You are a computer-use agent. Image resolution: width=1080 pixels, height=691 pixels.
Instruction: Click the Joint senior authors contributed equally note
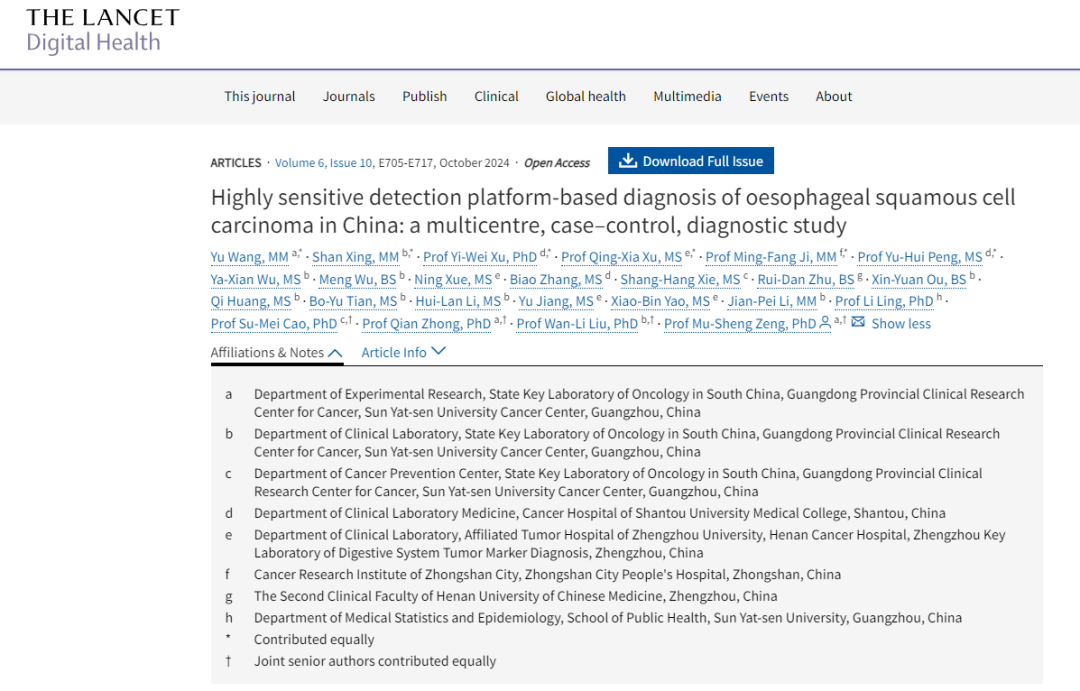[x=375, y=661]
